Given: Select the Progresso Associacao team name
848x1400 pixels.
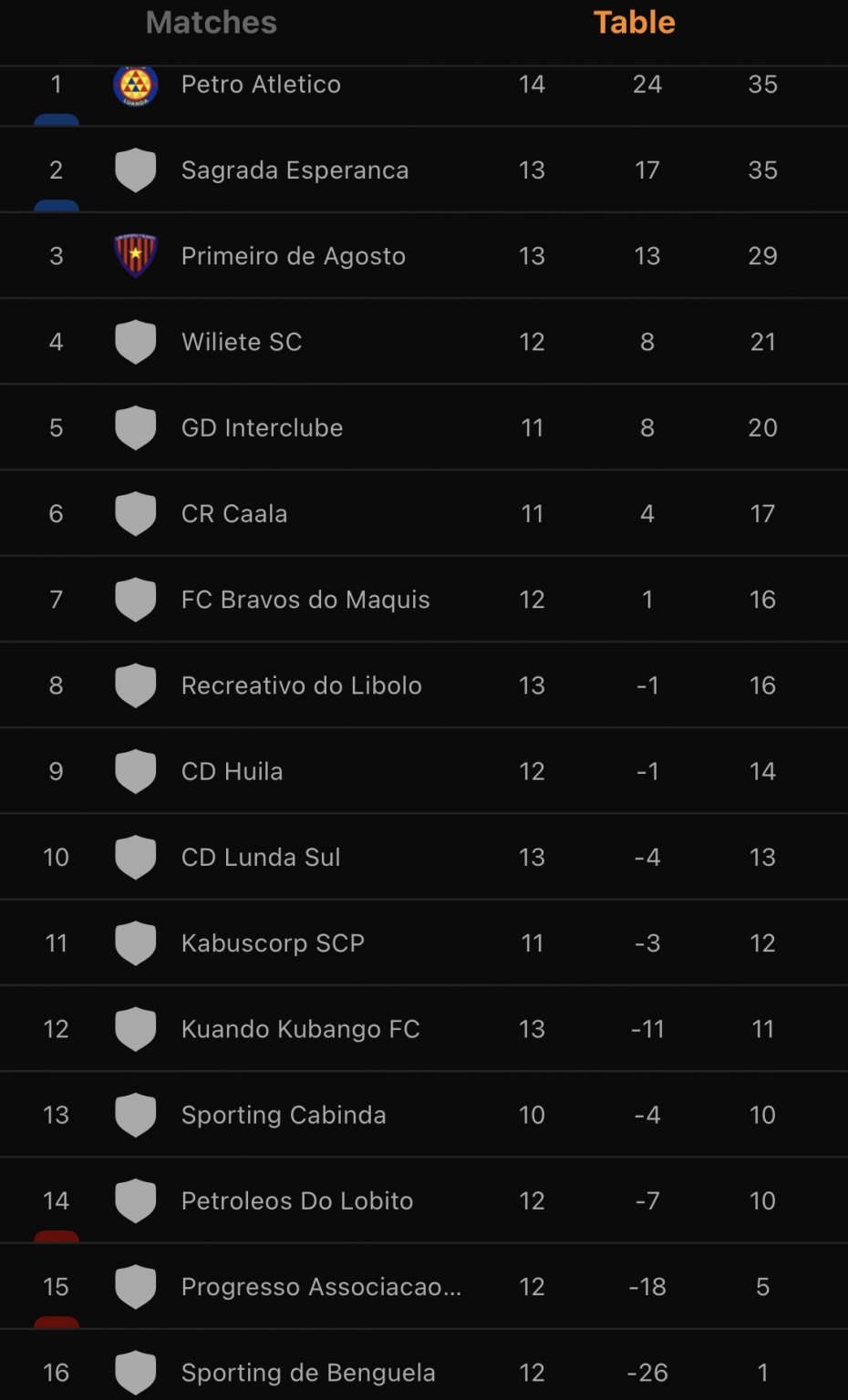Looking at the screenshot, I should pos(321,1286).
